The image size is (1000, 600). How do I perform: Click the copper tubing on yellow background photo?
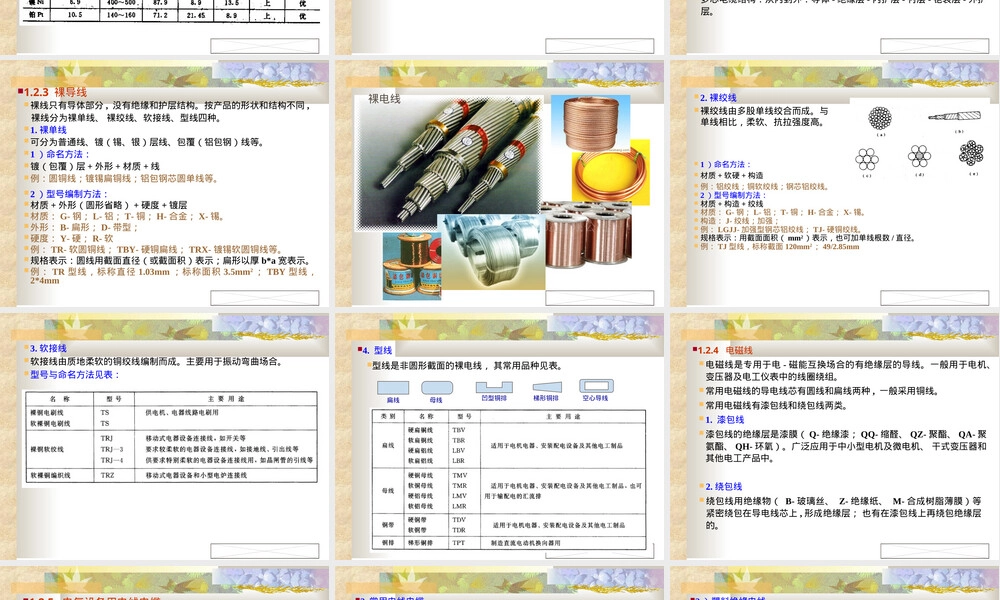coord(610,173)
